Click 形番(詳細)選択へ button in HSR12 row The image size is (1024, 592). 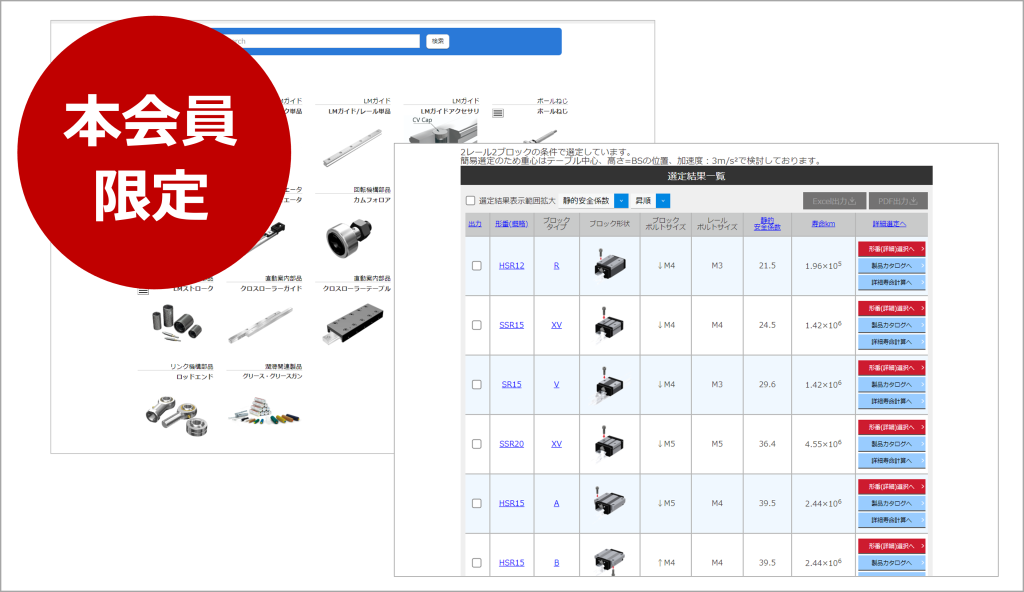(x=891, y=249)
